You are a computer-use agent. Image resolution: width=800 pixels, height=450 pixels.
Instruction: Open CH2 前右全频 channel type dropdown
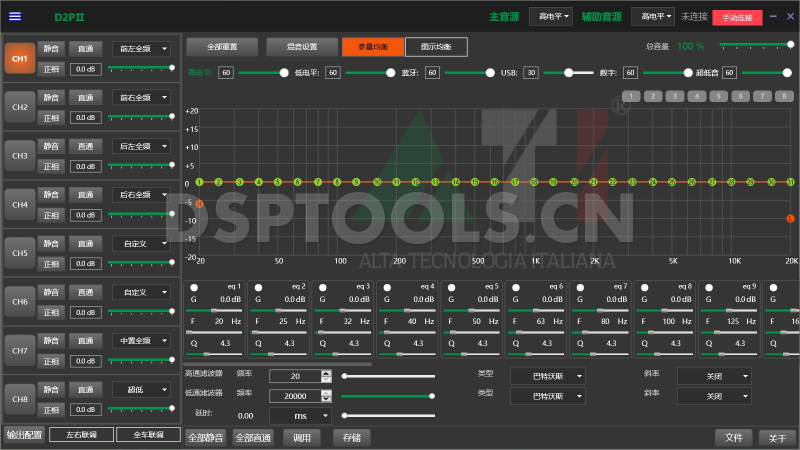(x=141, y=97)
